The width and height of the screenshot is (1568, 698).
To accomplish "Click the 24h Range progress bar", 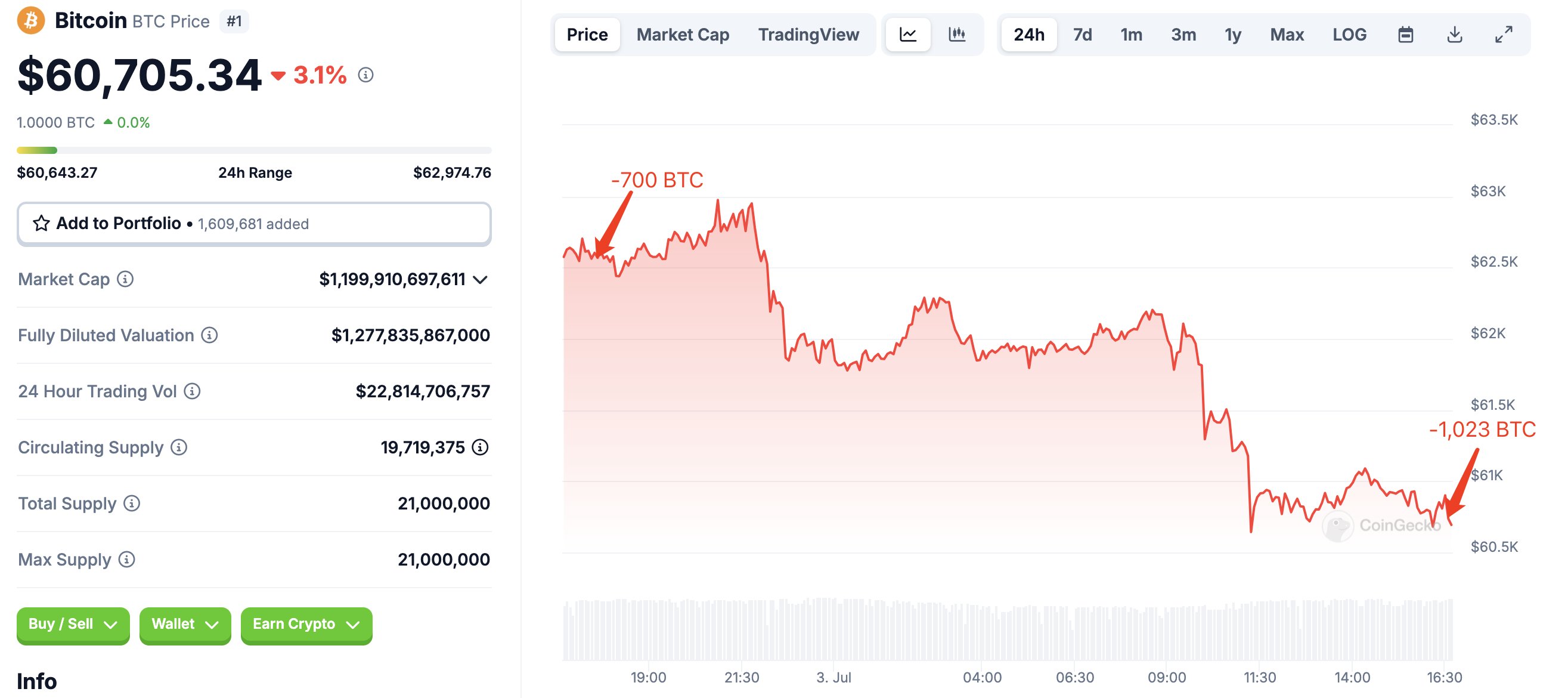I will point(254,150).
